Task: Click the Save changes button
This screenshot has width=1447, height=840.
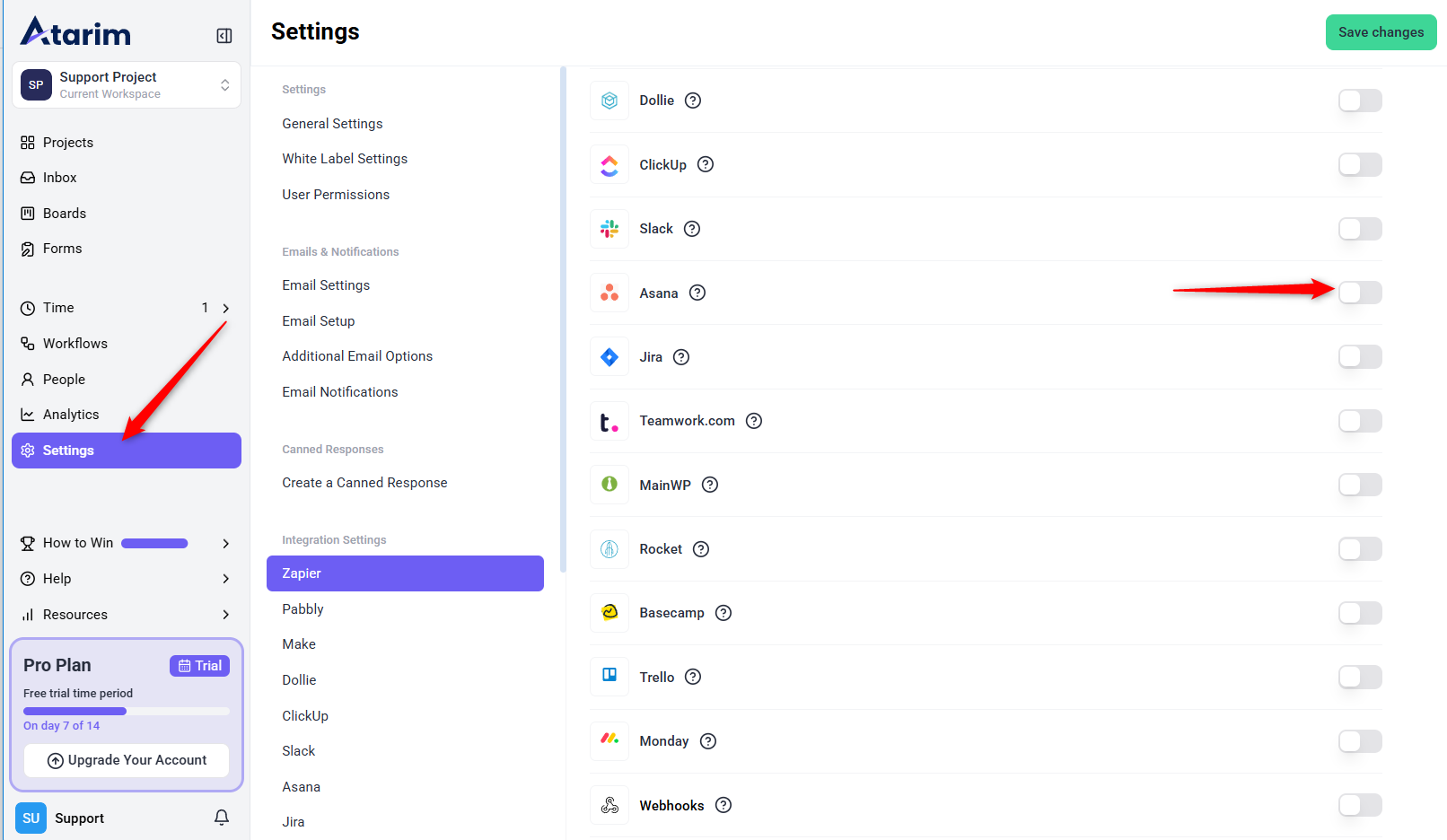Action: click(1381, 32)
